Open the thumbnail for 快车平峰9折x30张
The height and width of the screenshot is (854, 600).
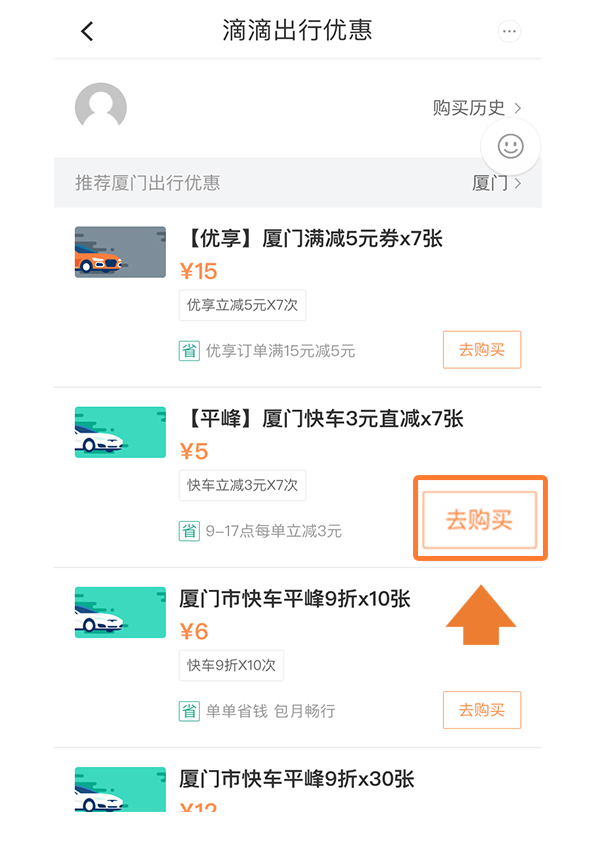point(120,789)
